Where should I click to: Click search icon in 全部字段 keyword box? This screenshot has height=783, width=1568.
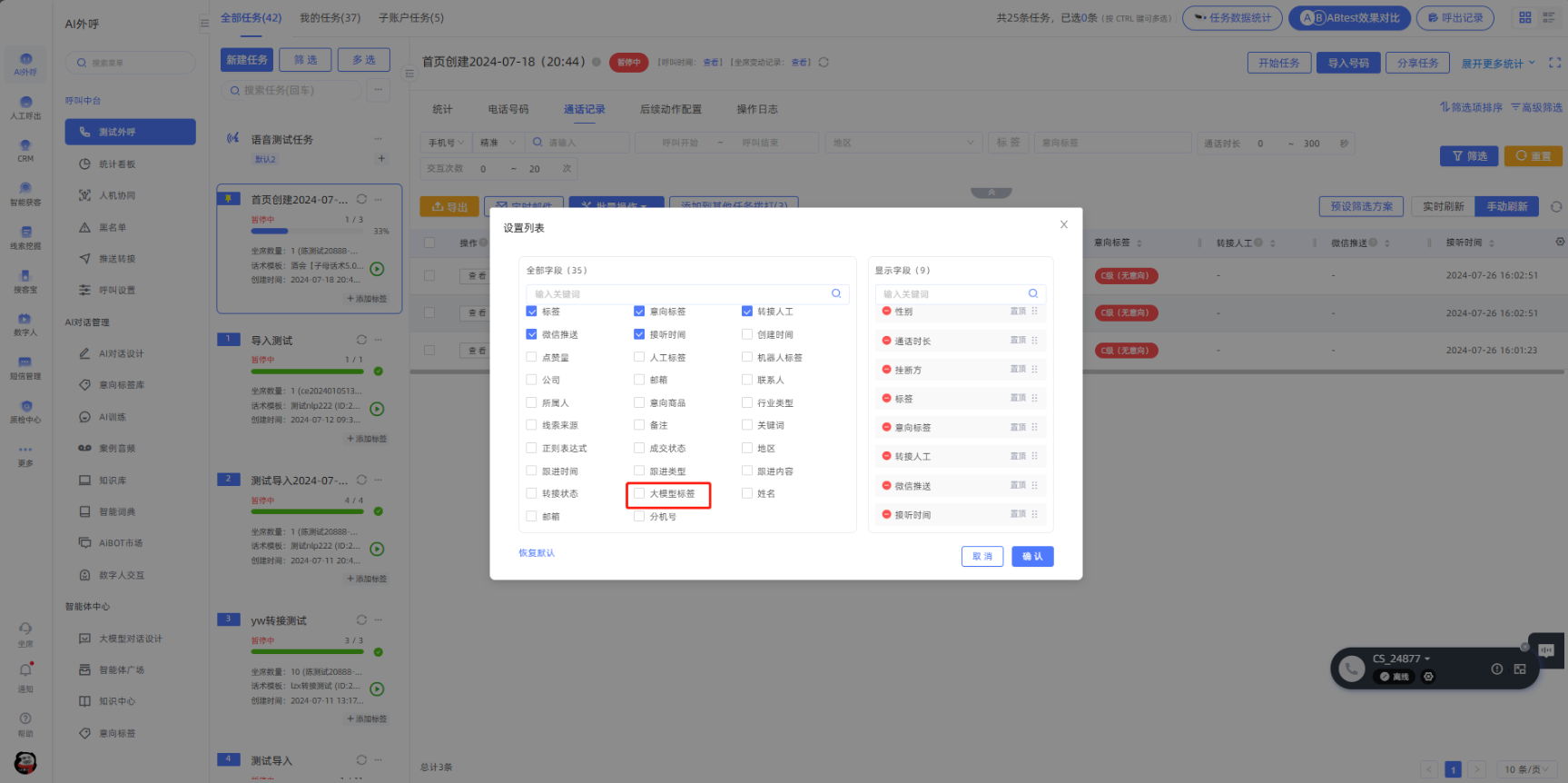tap(836, 293)
